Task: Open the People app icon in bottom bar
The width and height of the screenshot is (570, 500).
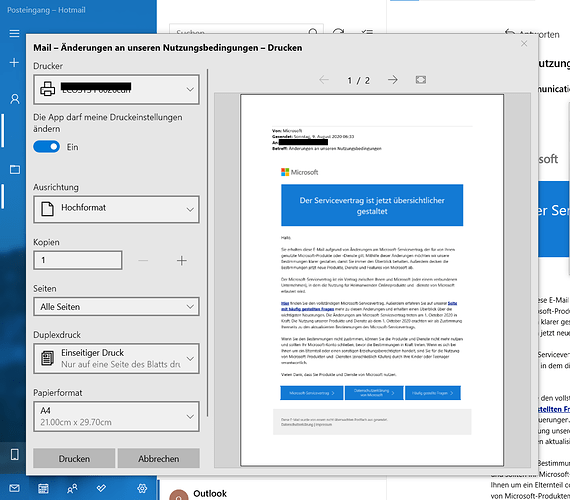Action: [72, 488]
